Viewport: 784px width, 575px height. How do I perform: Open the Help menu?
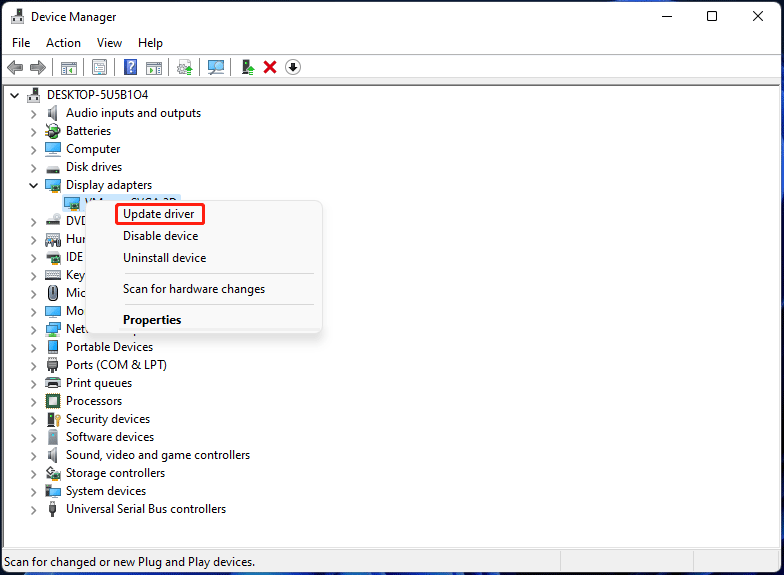click(x=150, y=43)
